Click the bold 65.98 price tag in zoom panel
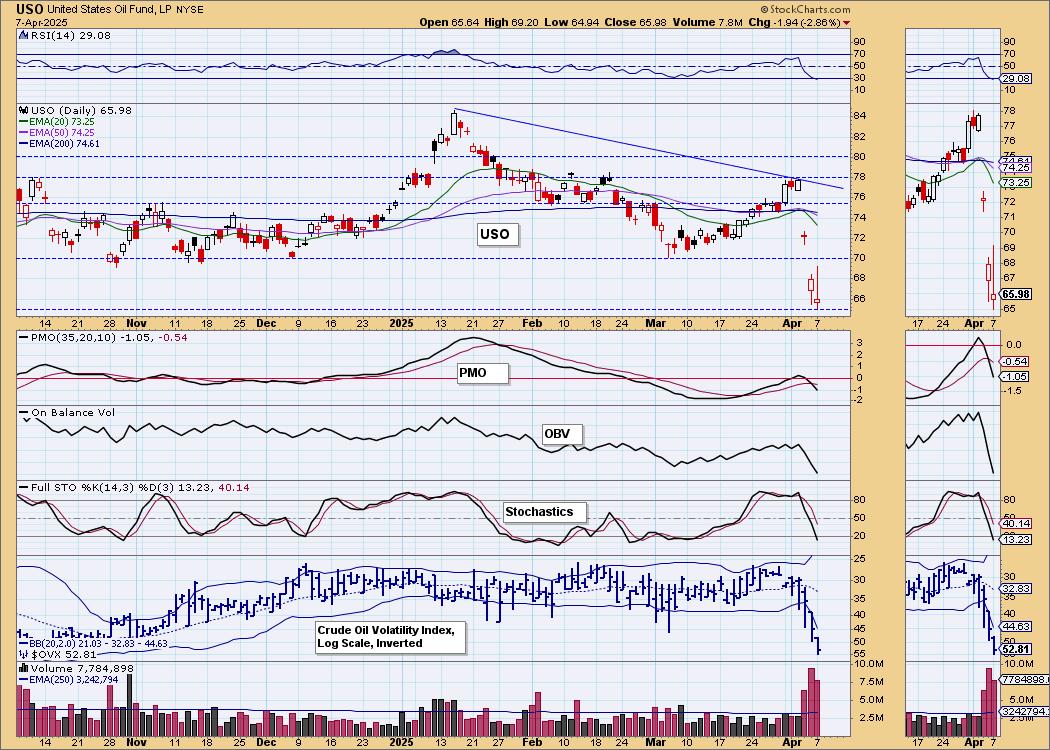This screenshot has height=750, width=1050. pyautogui.click(x=1016, y=294)
